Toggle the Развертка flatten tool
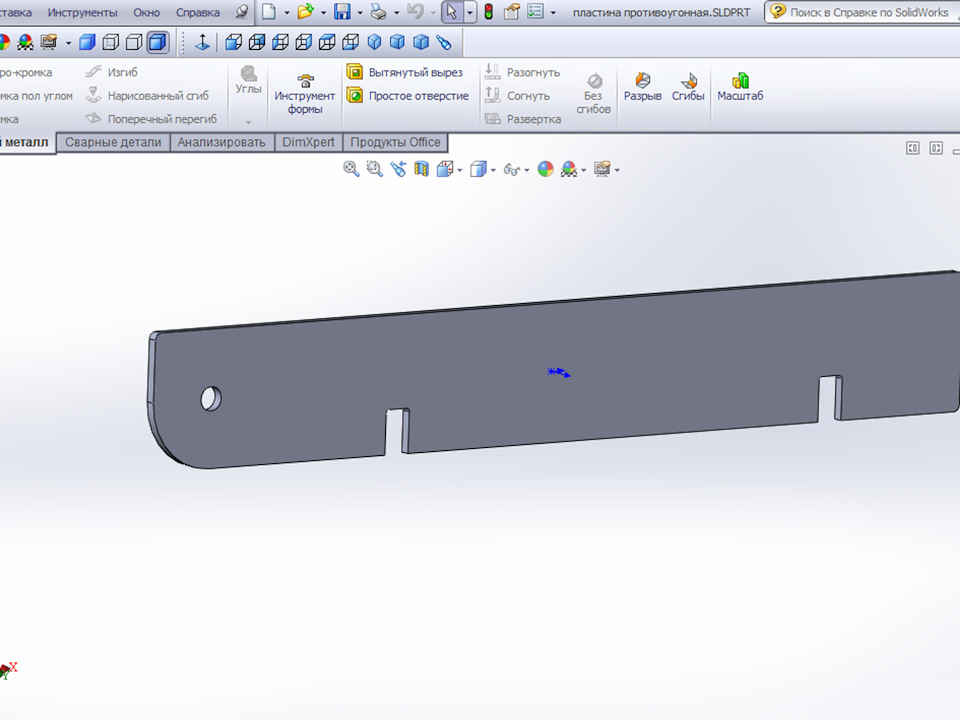The height and width of the screenshot is (720, 960). tap(523, 119)
